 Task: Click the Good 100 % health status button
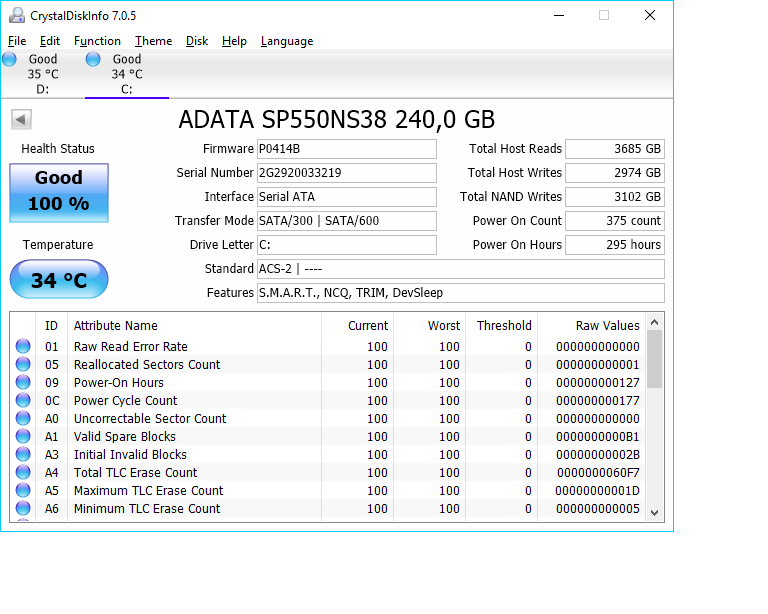point(59,192)
